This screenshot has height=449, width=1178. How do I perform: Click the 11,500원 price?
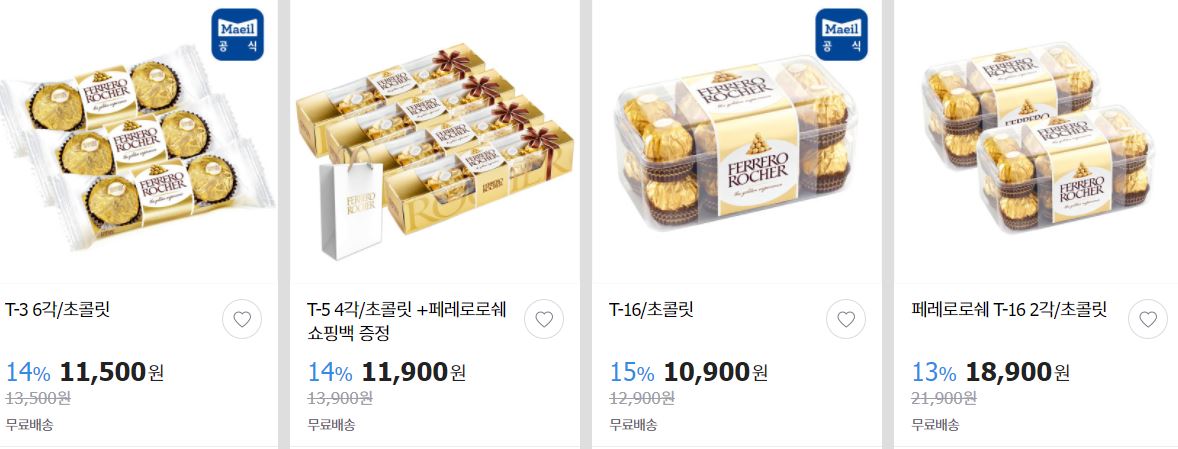coord(111,371)
